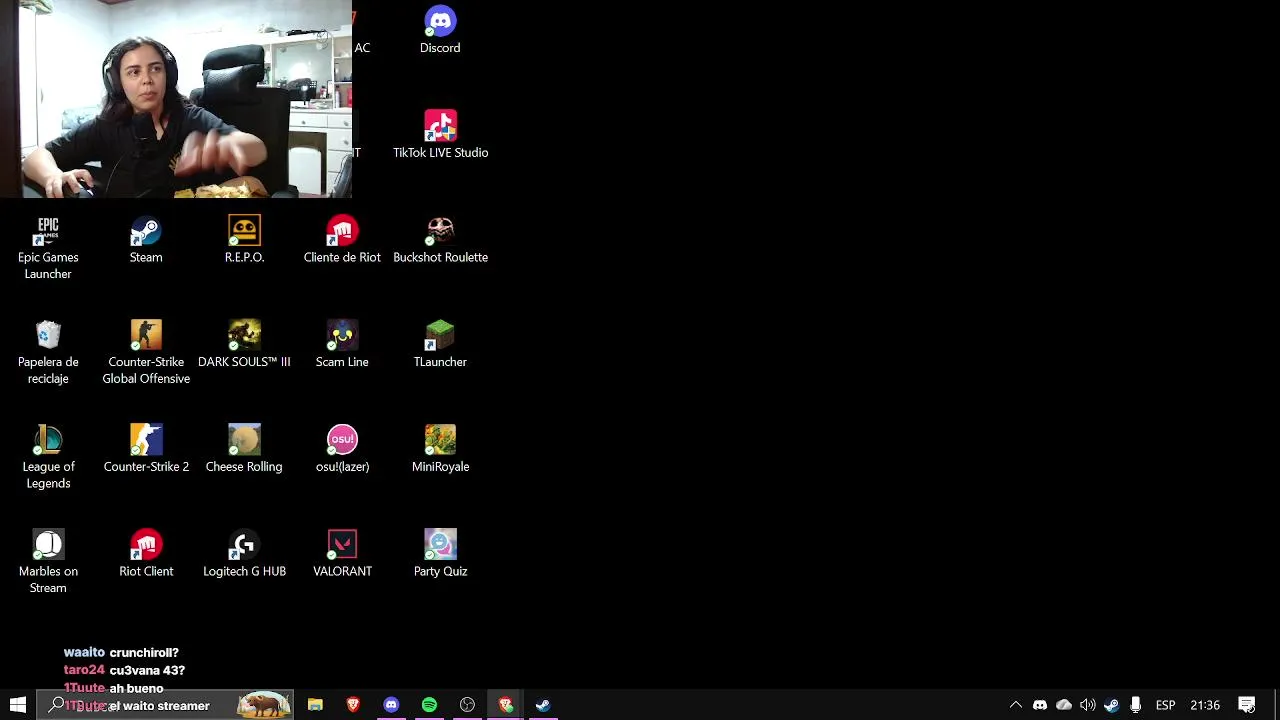Select the Counter-Strike 2 desktop icon
1280x720 pixels.
point(146,449)
